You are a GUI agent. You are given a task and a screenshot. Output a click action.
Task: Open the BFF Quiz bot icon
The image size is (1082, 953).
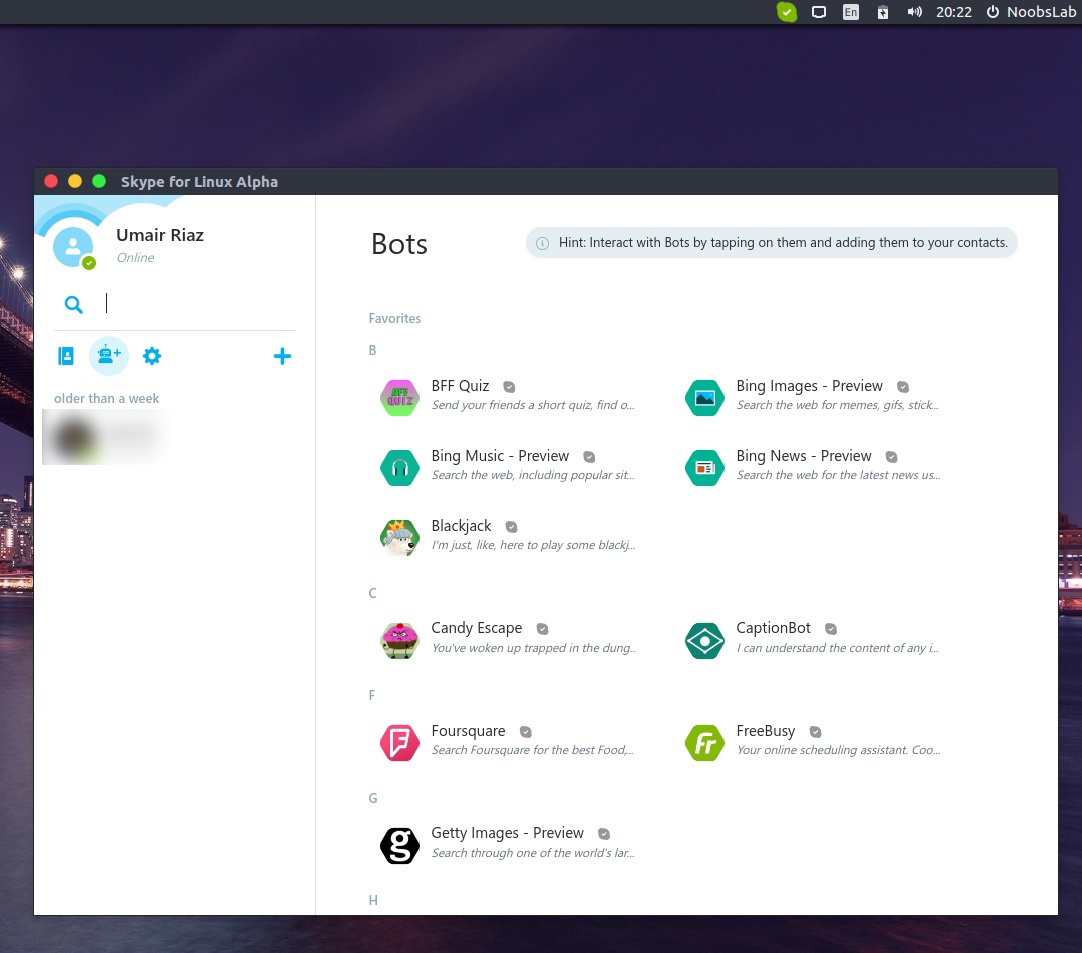(x=400, y=398)
